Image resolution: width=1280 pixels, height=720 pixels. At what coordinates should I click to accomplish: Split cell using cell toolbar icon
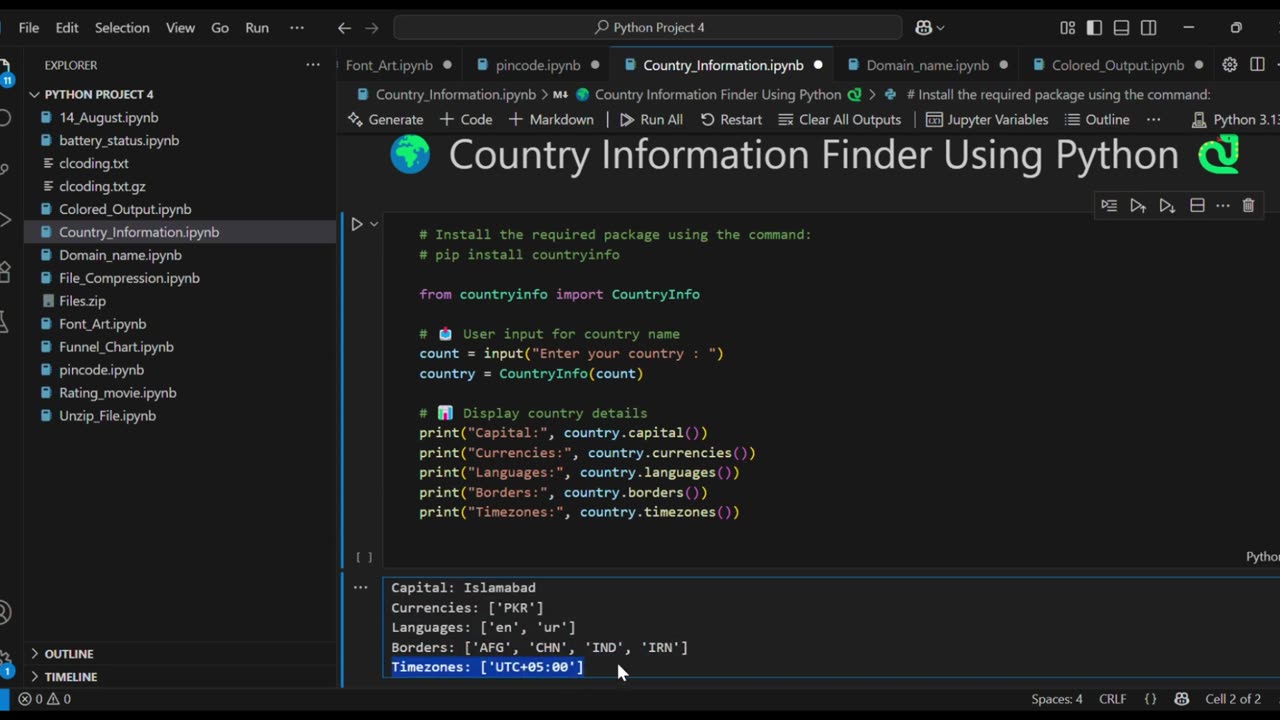1197,205
